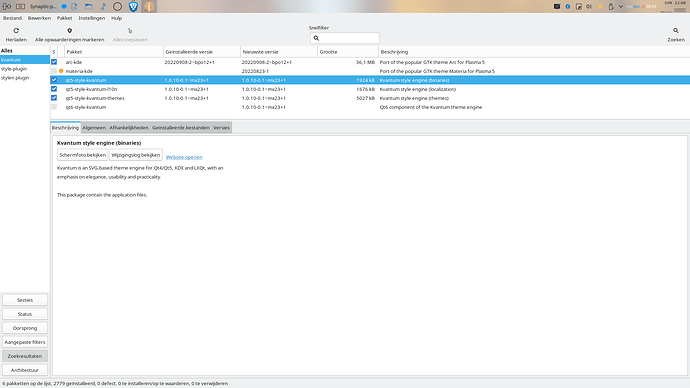Switch to the Afhankelijkheden tab
The width and height of the screenshot is (690, 388).
click(x=129, y=128)
